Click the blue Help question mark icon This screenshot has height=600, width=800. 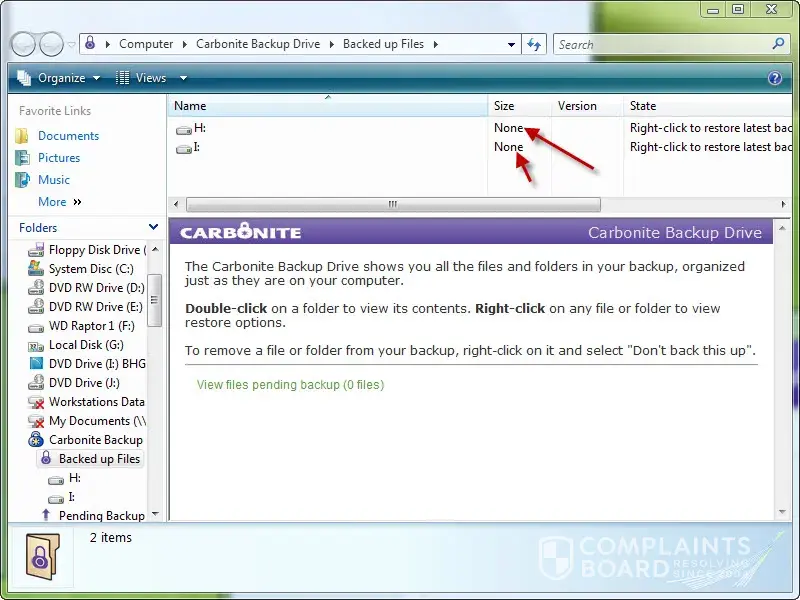point(774,78)
